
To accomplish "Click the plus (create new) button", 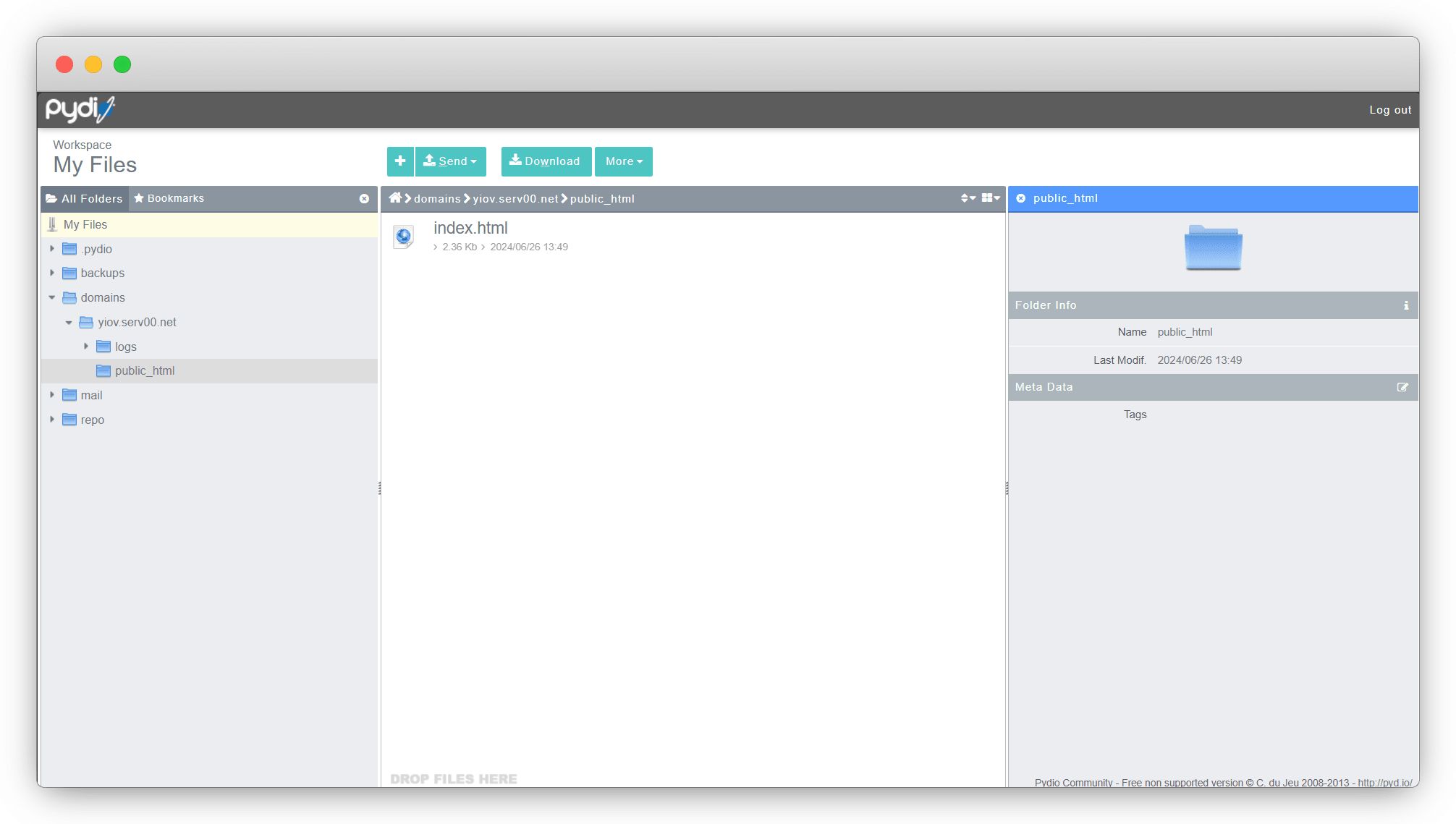I will (x=400, y=161).
